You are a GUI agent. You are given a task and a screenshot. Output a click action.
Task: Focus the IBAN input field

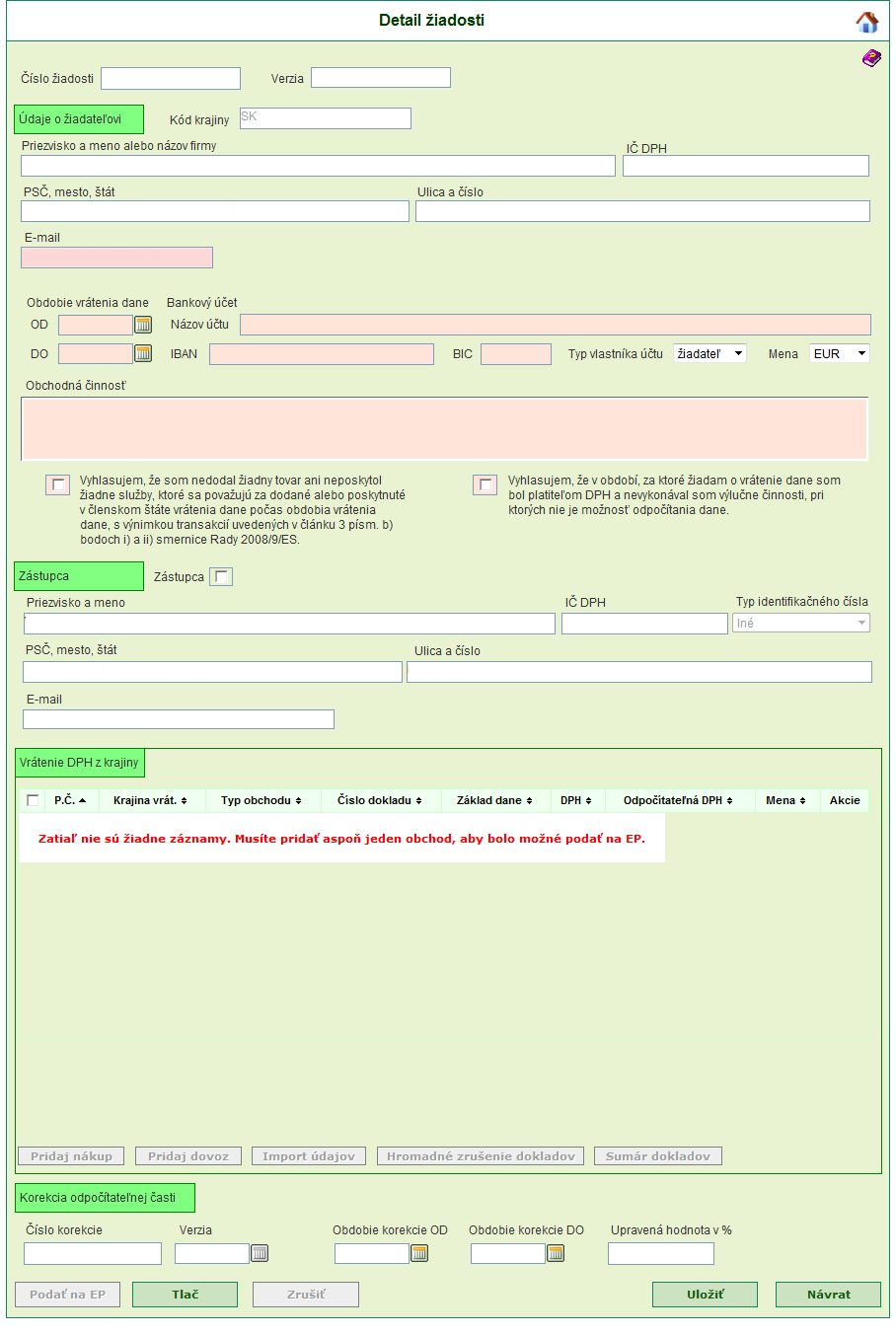coord(322,354)
